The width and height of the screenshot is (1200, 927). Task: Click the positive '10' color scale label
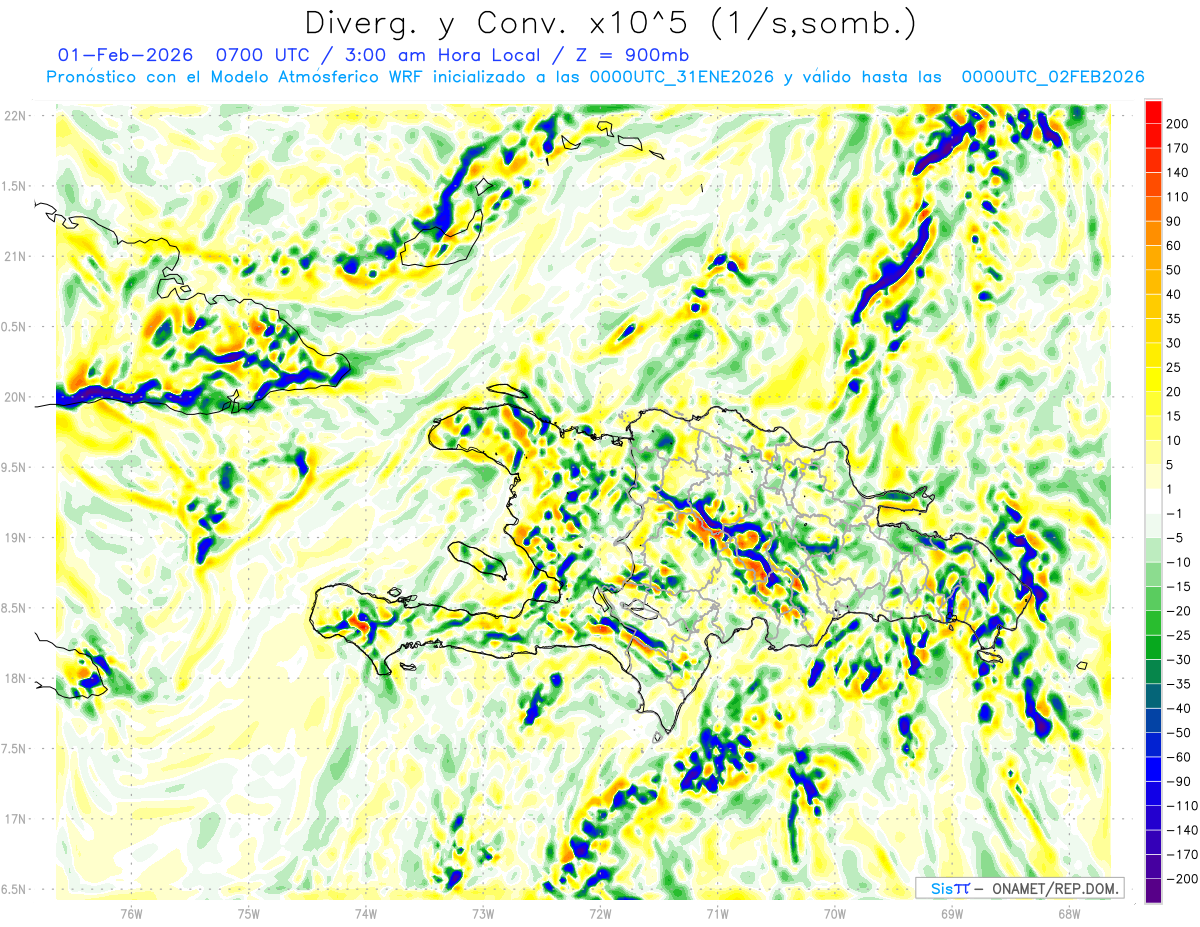point(1176,441)
